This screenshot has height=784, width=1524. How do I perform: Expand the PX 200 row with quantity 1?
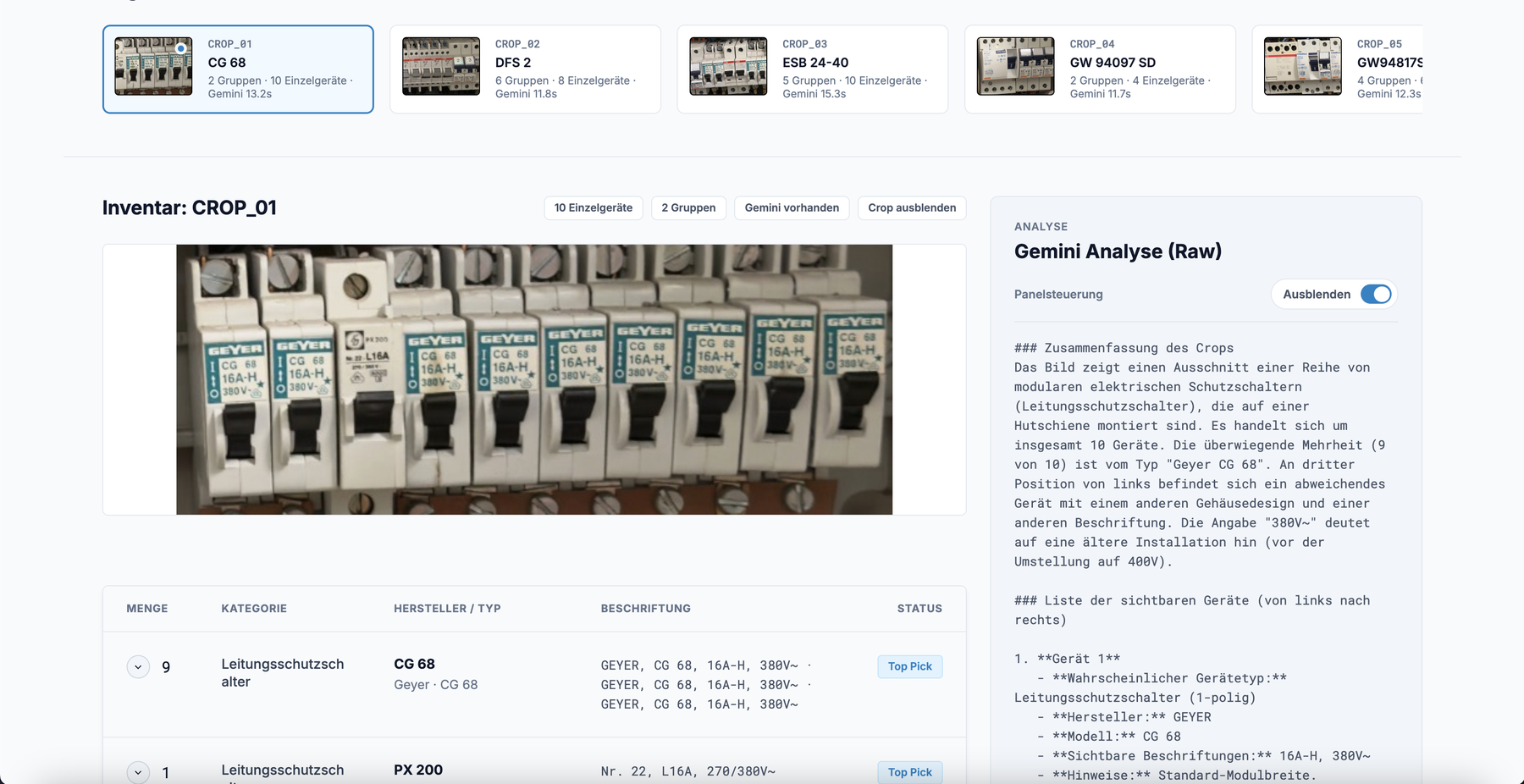point(138,772)
